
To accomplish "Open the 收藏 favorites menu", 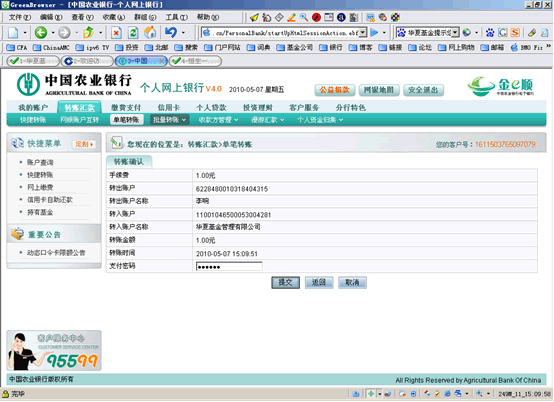I will [114, 17].
